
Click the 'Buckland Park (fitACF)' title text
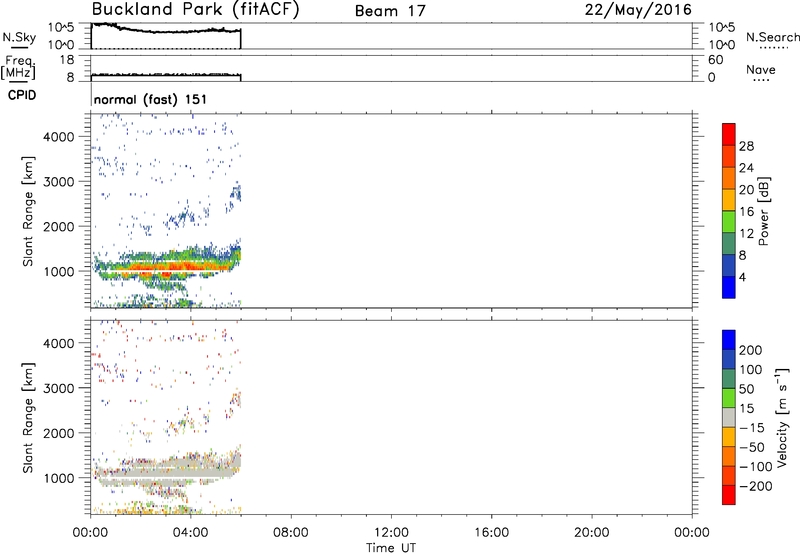pyautogui.click(x=195, y=10)
